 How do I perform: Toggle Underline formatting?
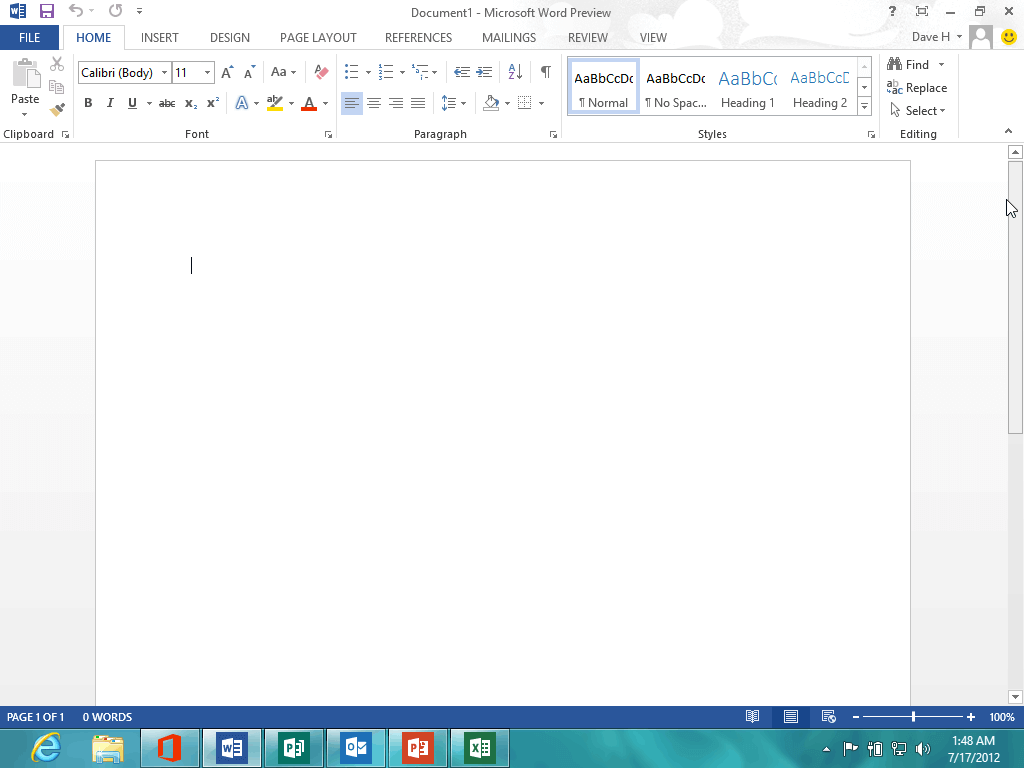tap(132, 103)
